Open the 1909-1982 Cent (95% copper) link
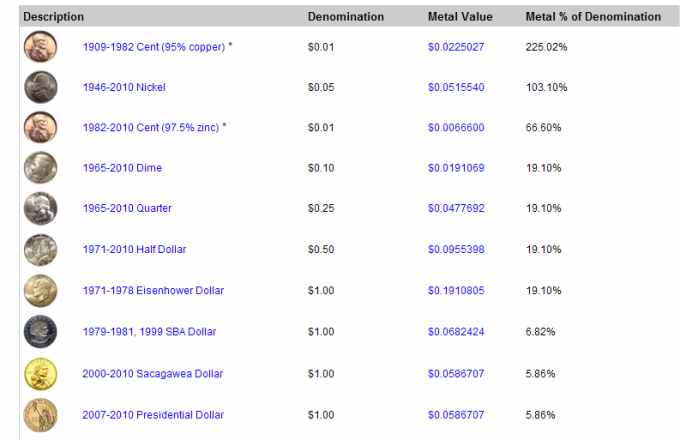The image size is (680, 440). tap(154, 47)
